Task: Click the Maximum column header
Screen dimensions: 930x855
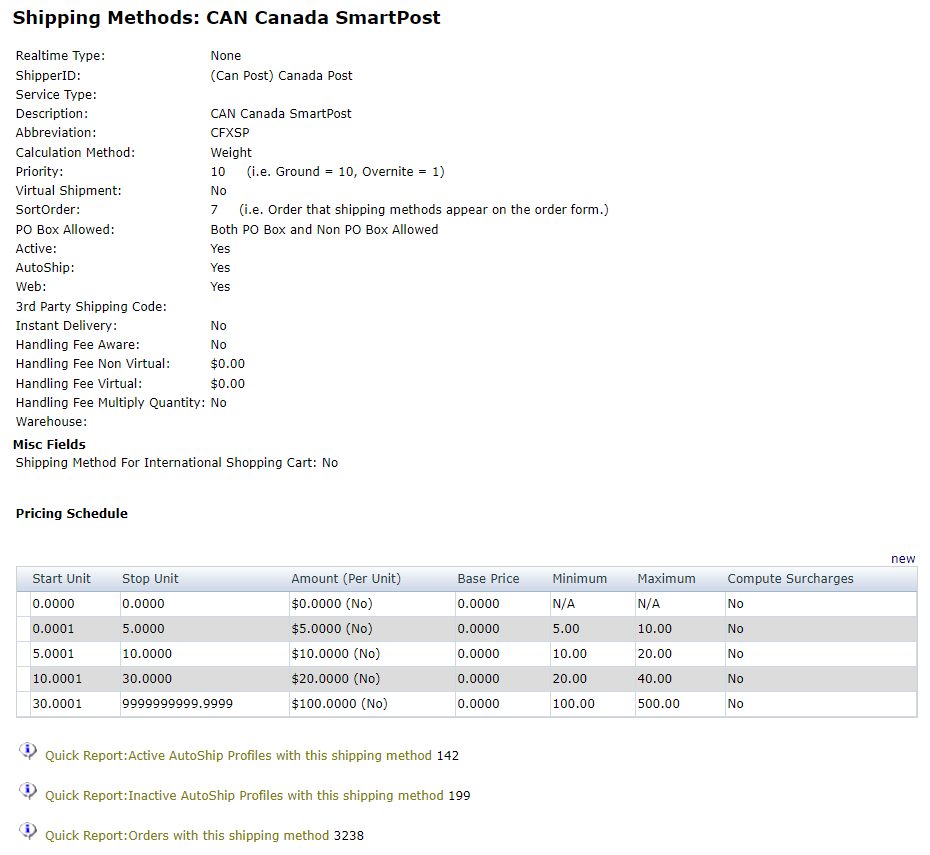Action: [665, 579]
